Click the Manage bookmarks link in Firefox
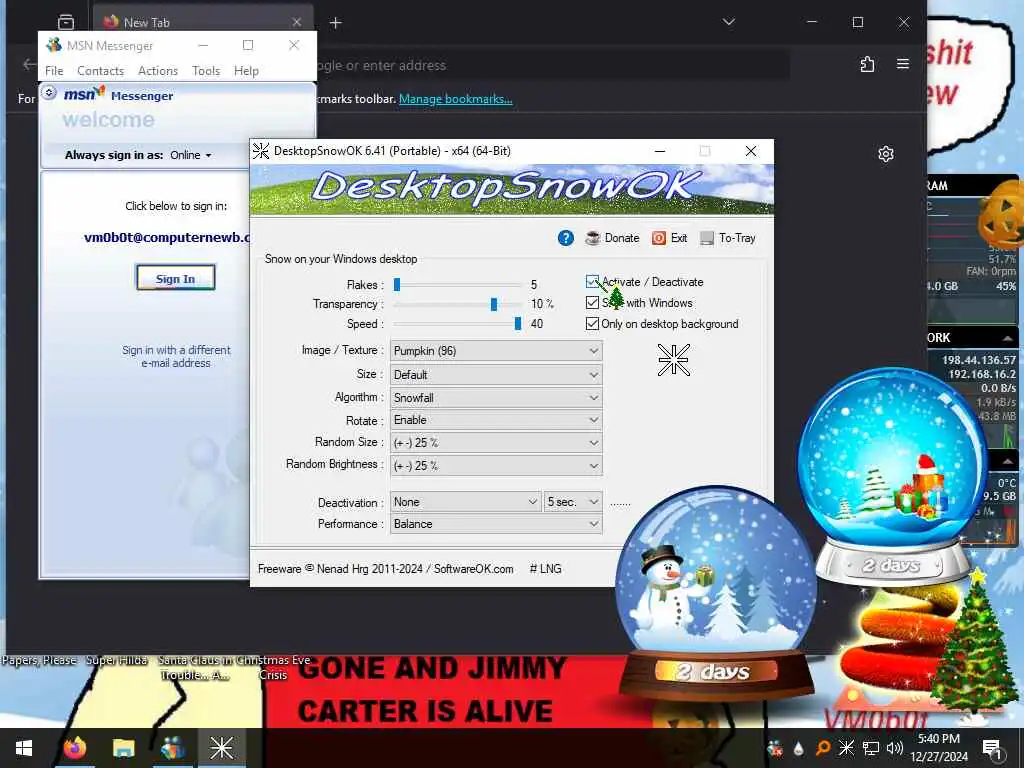1024x768 pixels. coord(456,99)
